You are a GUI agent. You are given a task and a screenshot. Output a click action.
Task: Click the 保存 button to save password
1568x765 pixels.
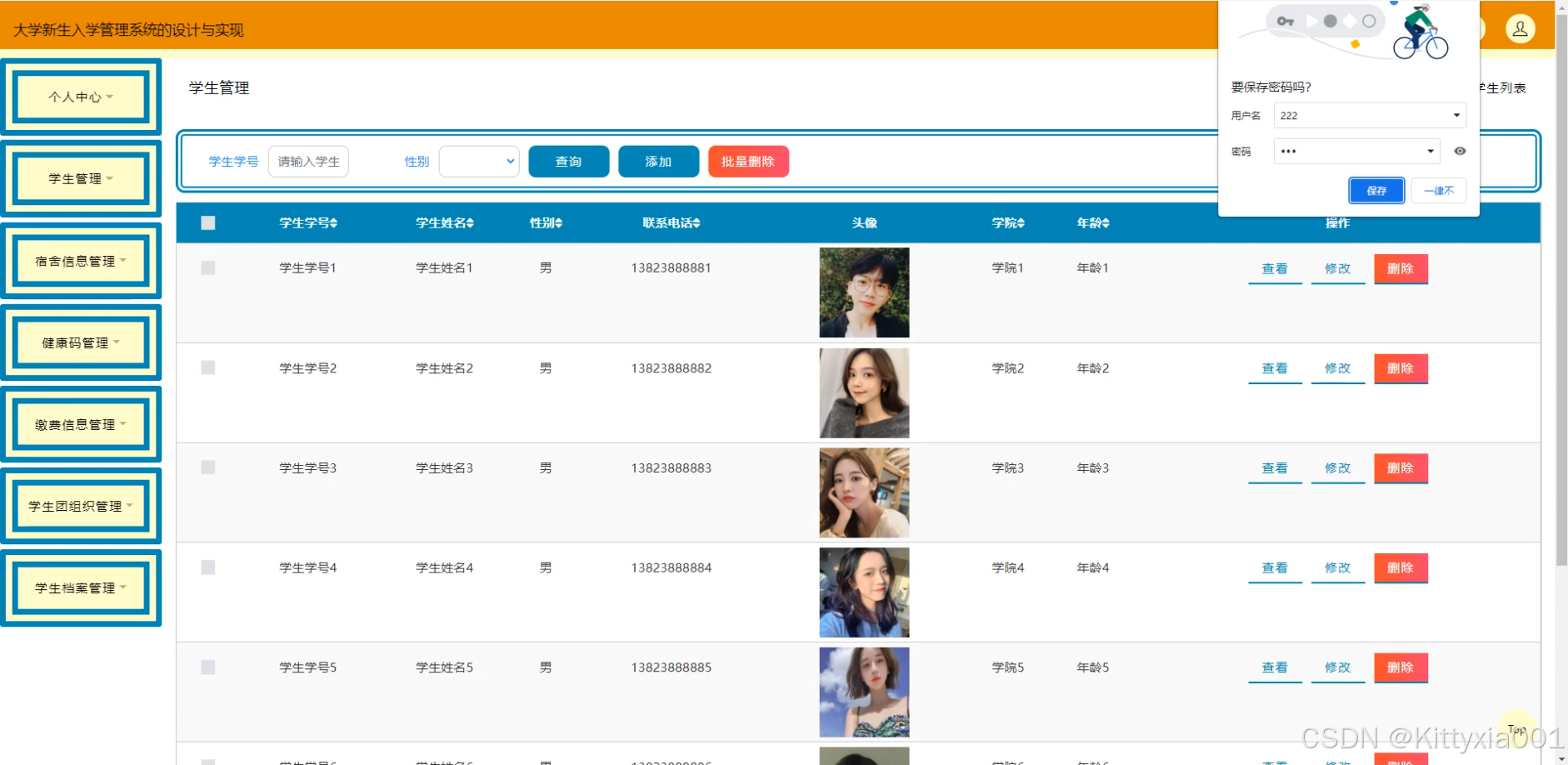(x=1376, y=191)
